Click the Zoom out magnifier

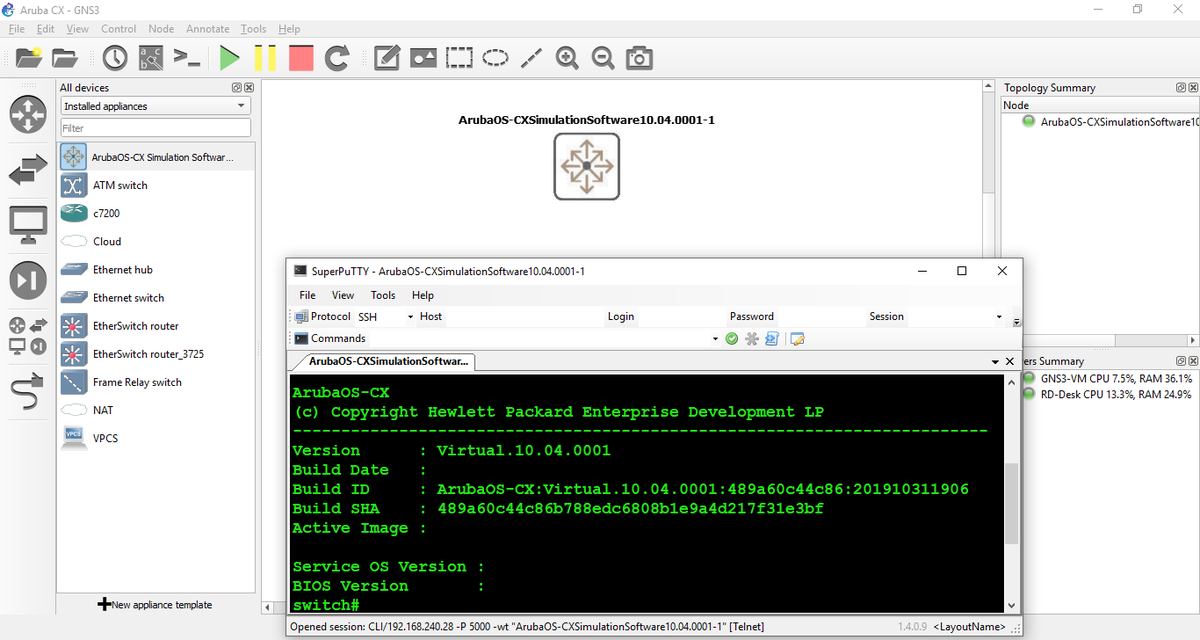point(603,58)
